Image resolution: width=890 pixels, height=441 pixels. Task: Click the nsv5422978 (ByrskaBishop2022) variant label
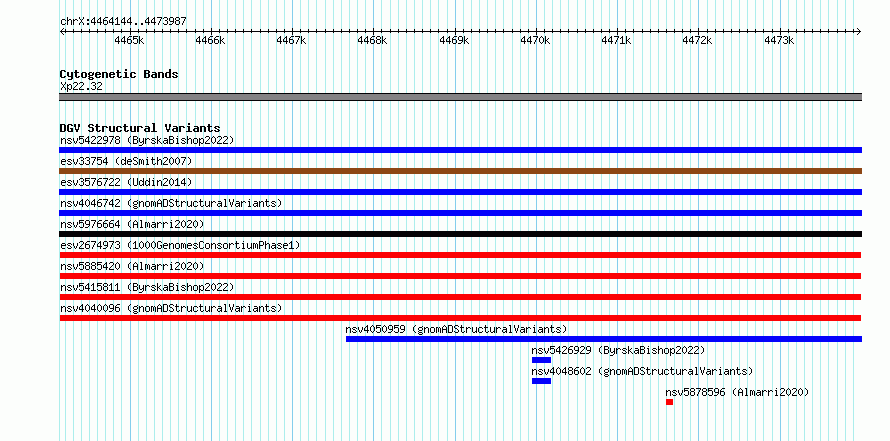click(147, 140)
